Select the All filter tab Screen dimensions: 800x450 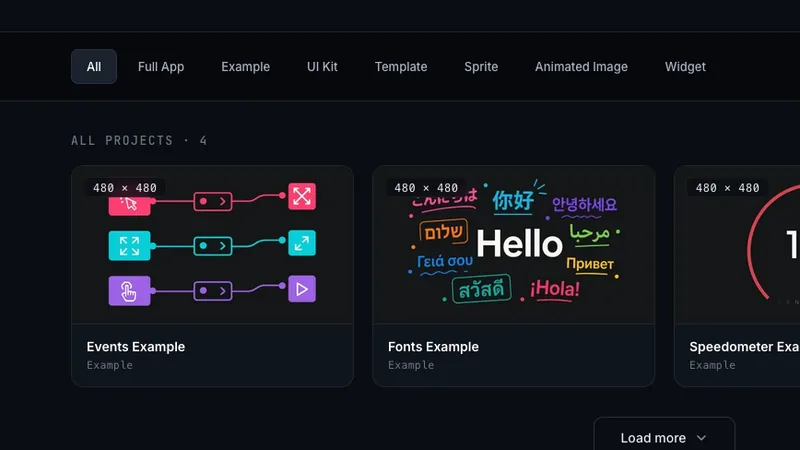click(94, 66)
